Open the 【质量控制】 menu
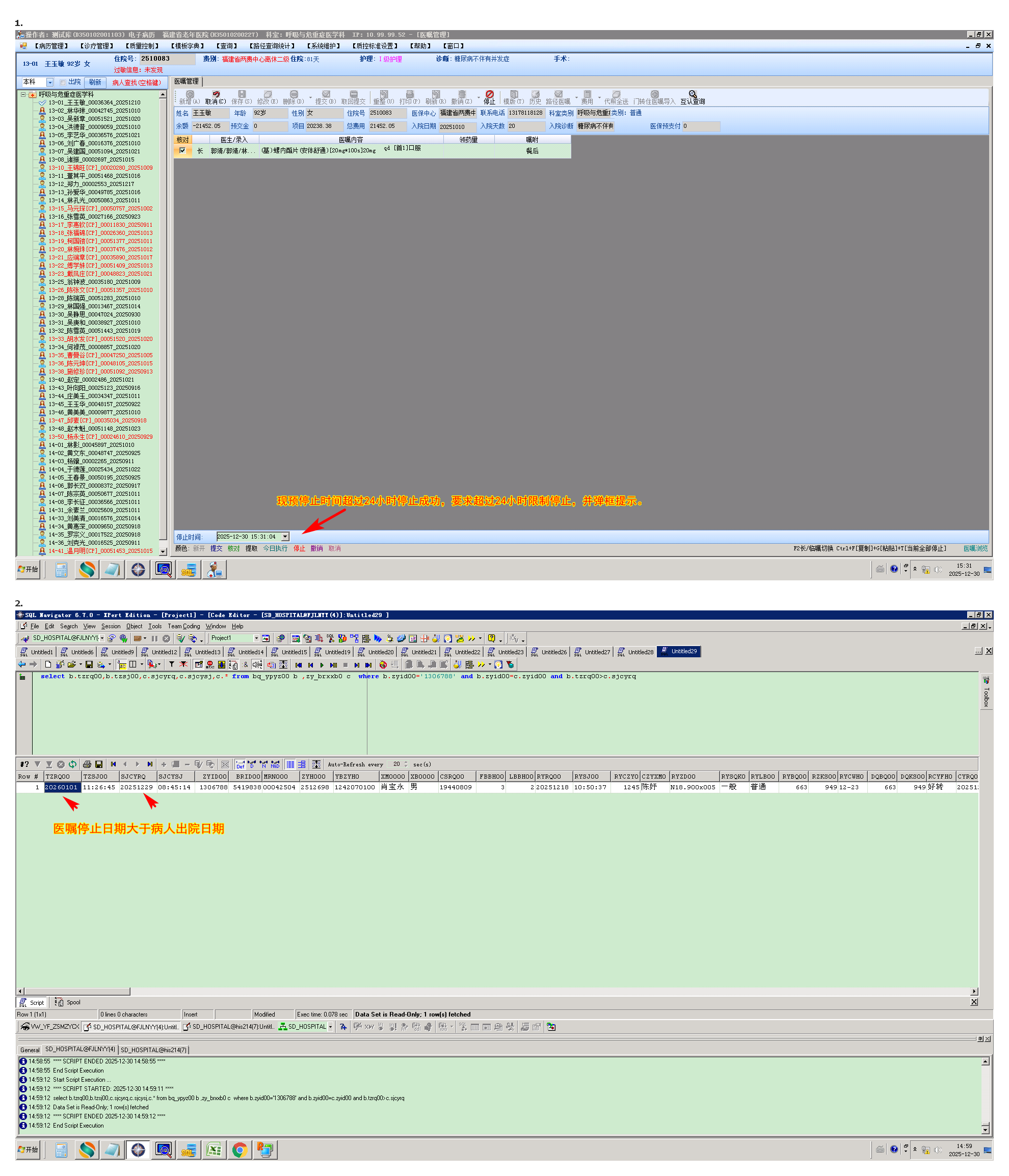The height and width of the screenshot is (1176, 1009). point(142,46)
